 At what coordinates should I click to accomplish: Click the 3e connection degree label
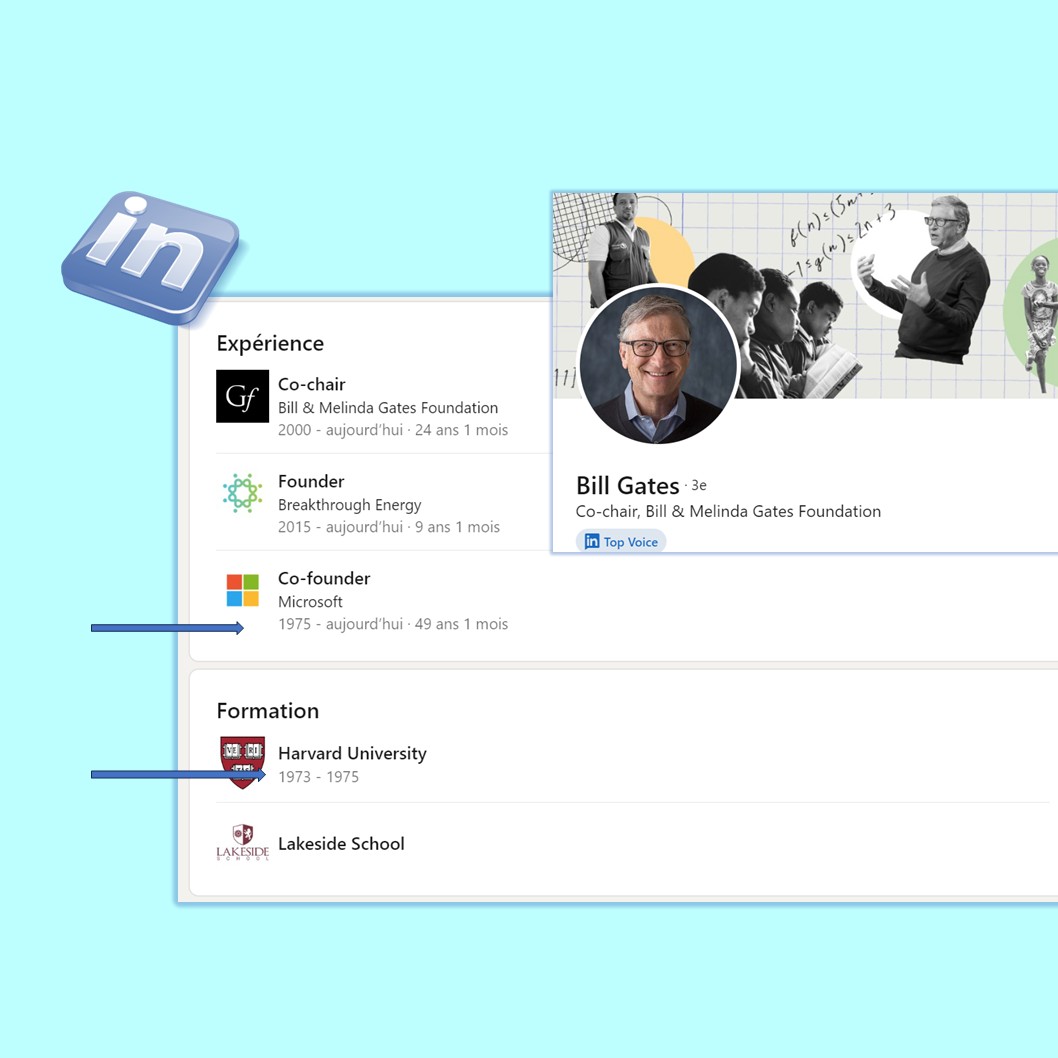point(698,485)
